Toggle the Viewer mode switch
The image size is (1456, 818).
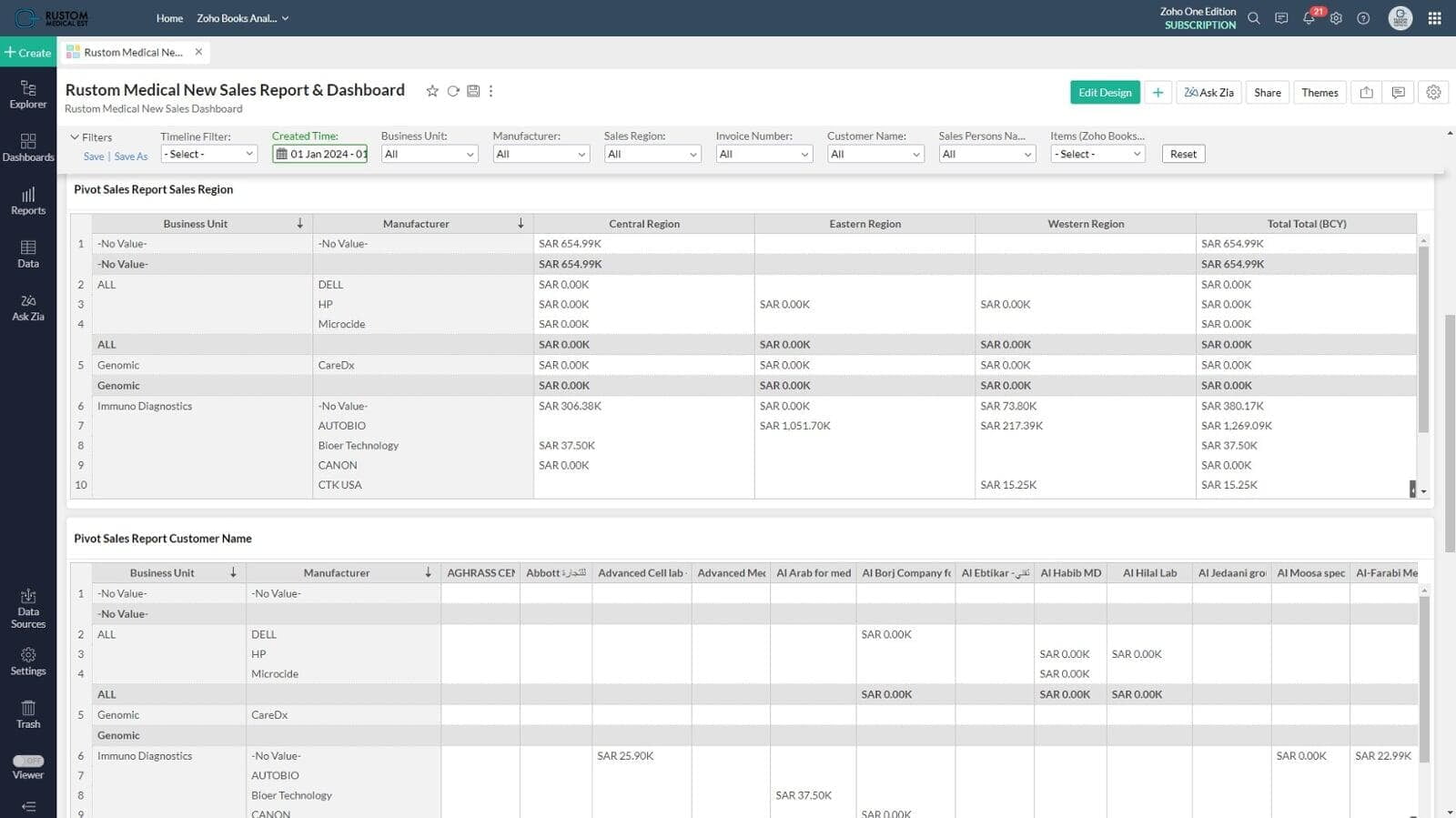[28, 761]
